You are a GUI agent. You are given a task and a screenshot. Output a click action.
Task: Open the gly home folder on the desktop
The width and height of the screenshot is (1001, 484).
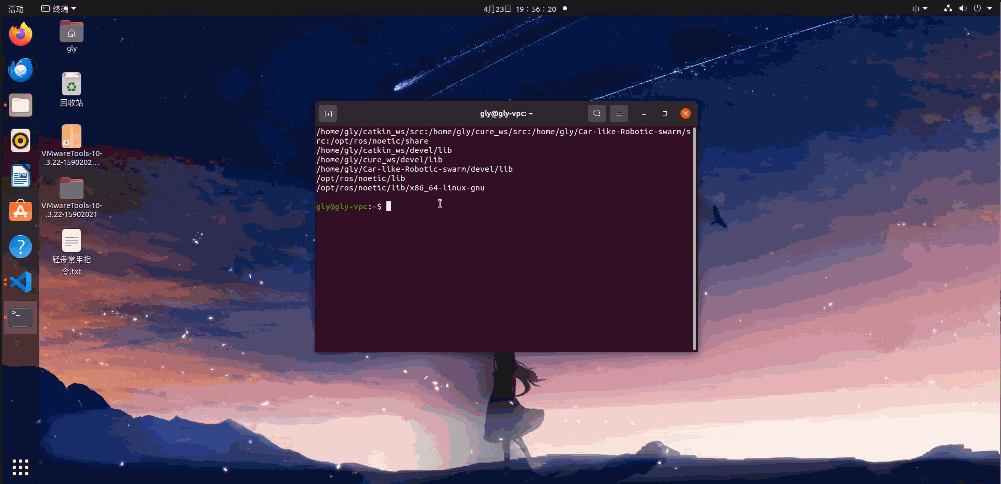coord(72,36)
